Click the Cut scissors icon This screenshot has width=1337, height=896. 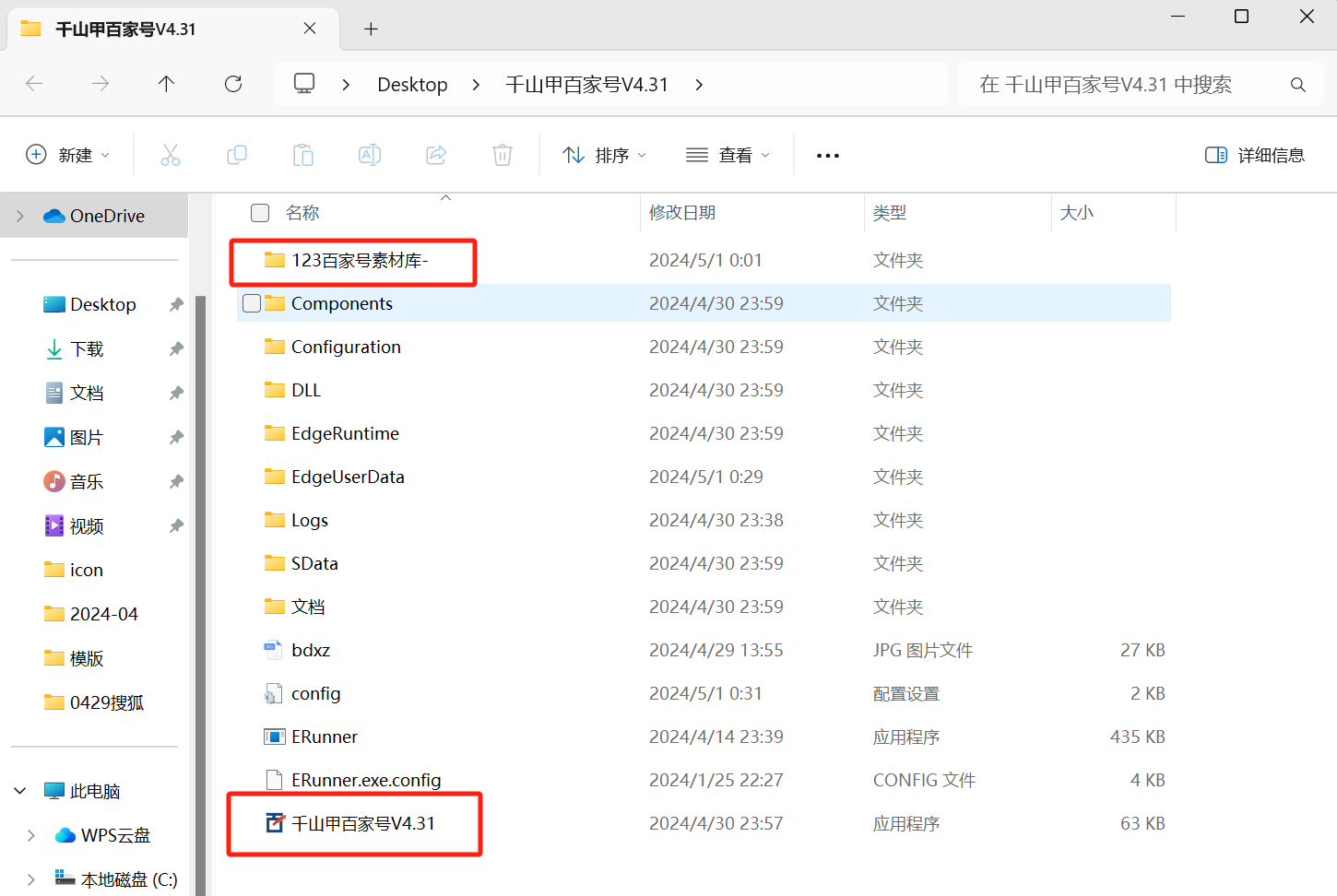171,155
